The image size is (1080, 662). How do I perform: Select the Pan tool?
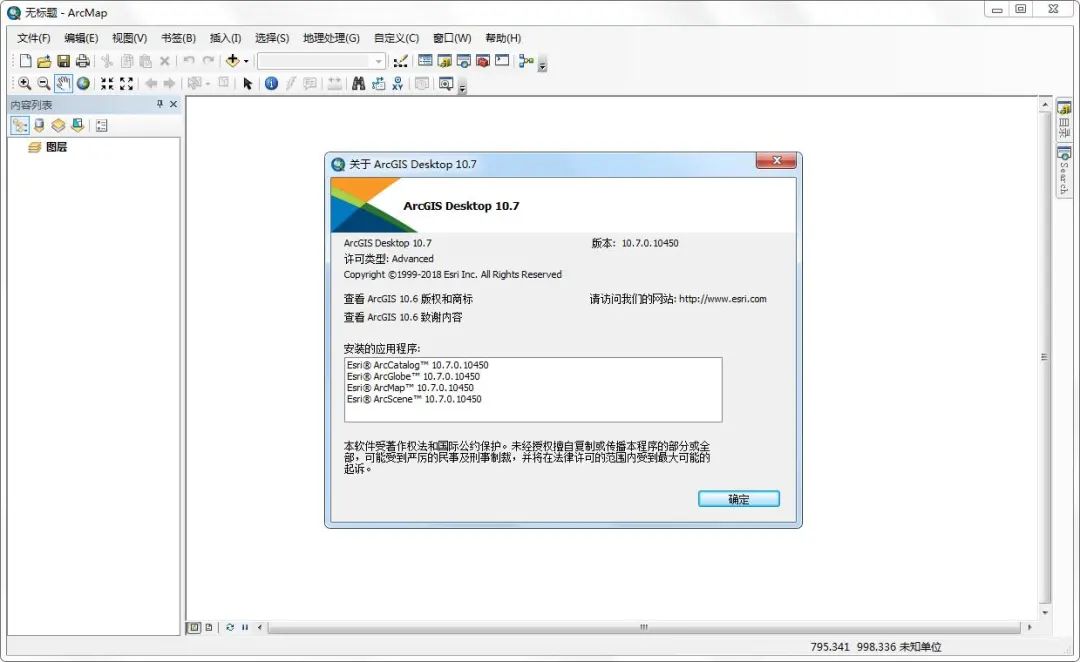[62, 84]
